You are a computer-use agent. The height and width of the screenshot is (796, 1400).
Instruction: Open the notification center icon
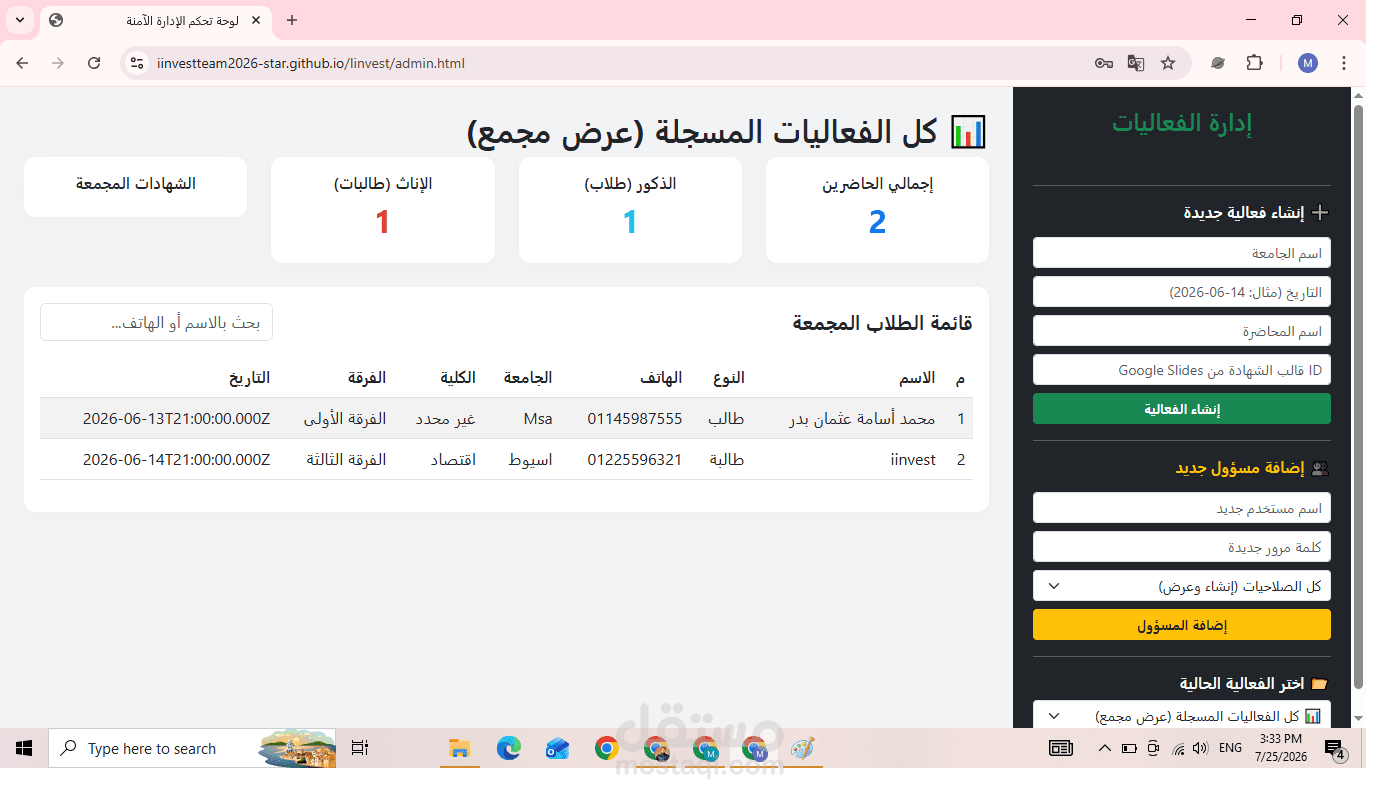[1334, 748]
